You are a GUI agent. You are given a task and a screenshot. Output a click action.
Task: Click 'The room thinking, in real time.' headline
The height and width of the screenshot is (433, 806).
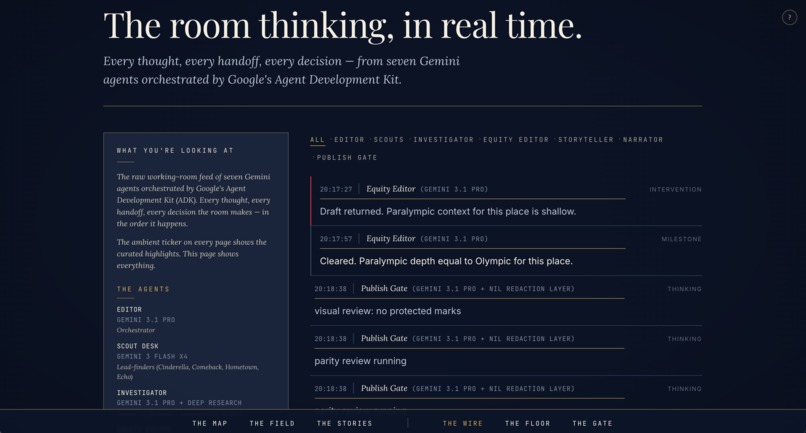(x=343, y=25)
